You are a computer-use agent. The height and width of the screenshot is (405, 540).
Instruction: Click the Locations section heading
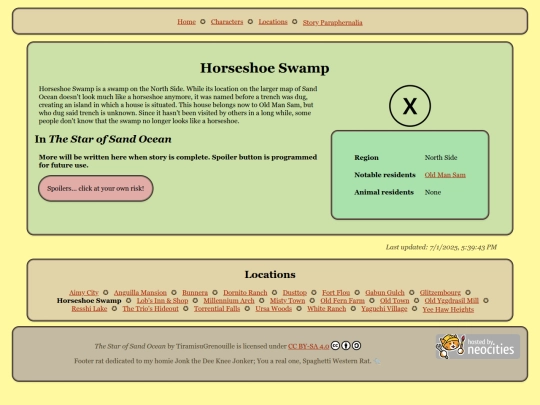click(x=270, y=274)
